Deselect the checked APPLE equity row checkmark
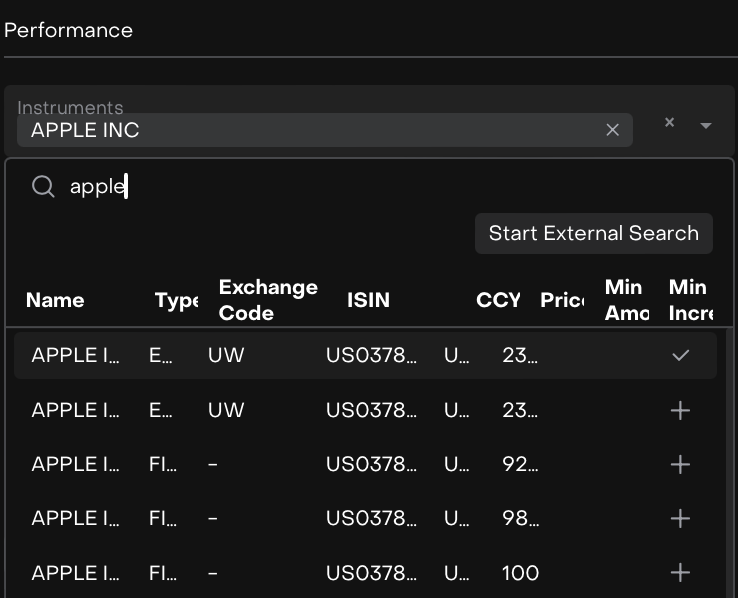This screenshot has height=598, width=738. (680, 356)
